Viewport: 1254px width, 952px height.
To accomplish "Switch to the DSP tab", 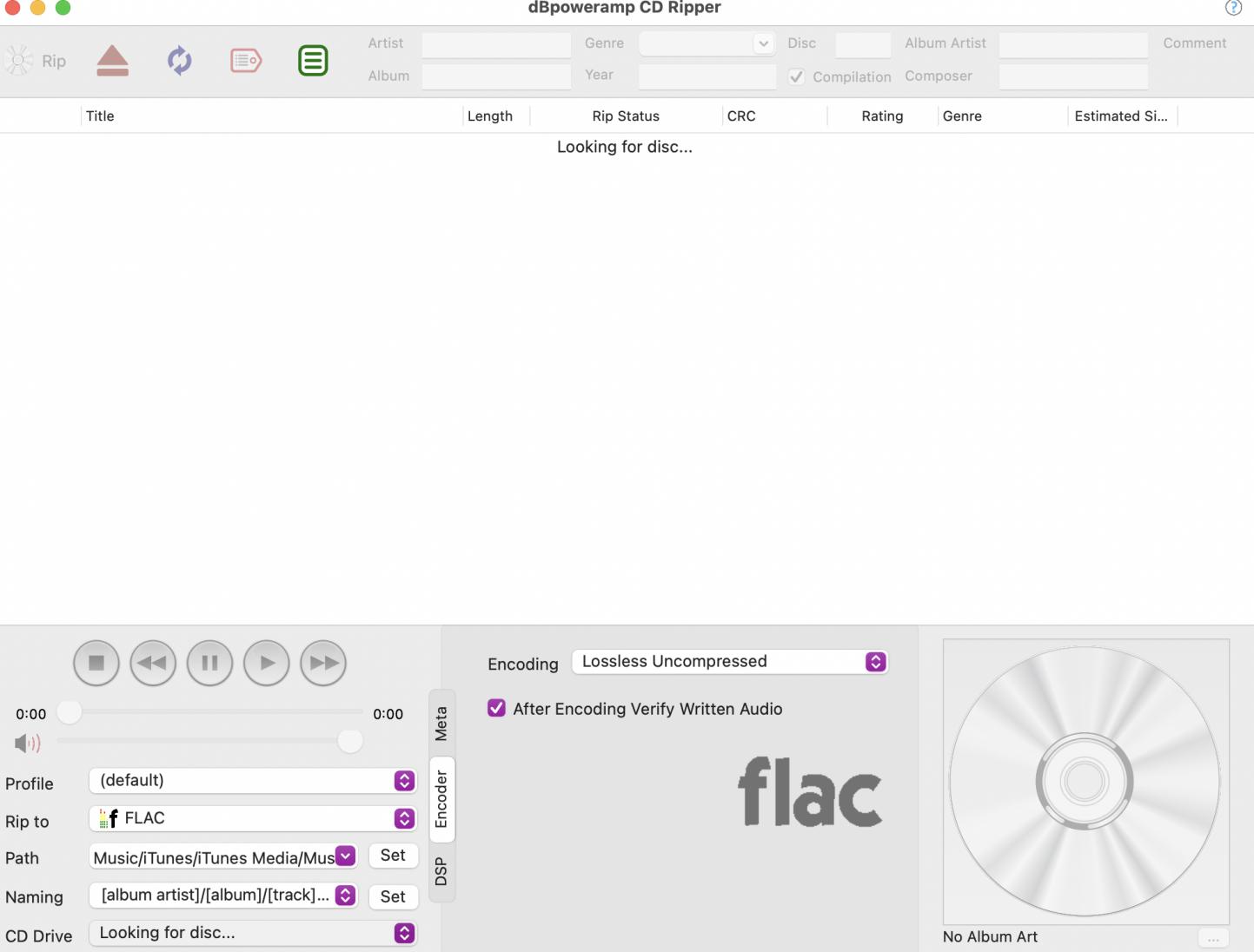I will (441, 871).
